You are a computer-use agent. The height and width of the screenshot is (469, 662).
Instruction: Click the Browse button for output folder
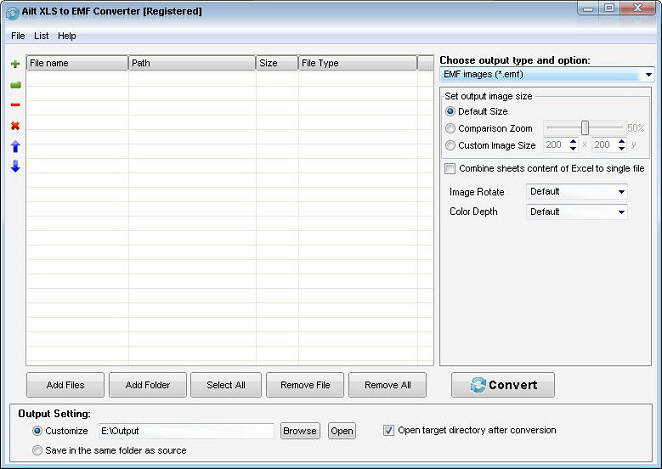click(299, 431)
